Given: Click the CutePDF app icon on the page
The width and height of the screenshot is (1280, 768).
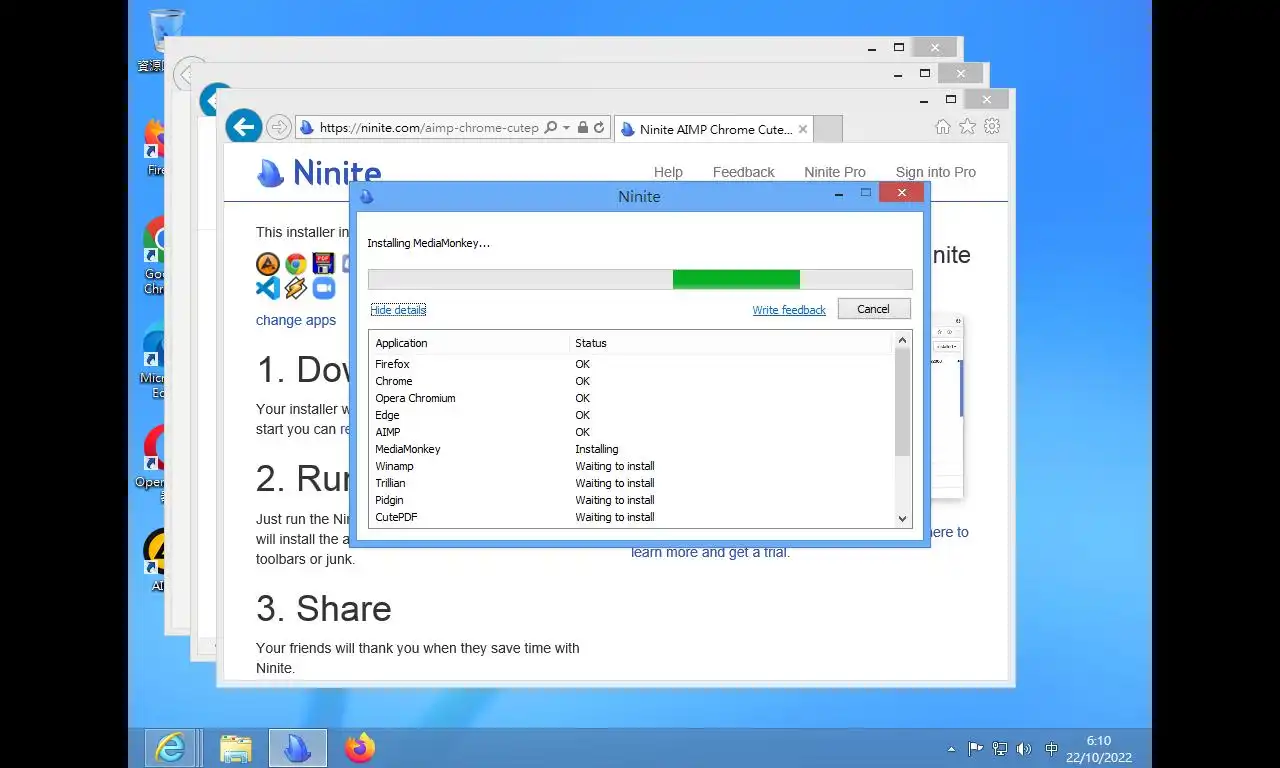Looking at the screenshot, I should (323, 264).
